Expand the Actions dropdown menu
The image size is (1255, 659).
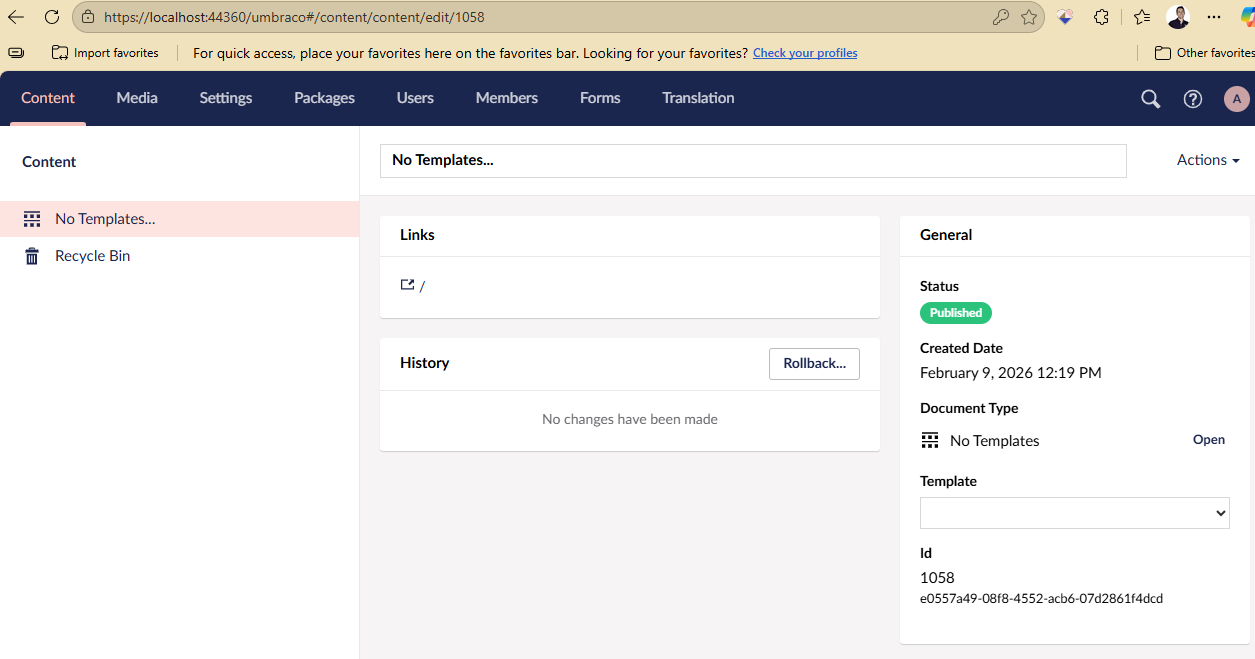(1208, 160)
